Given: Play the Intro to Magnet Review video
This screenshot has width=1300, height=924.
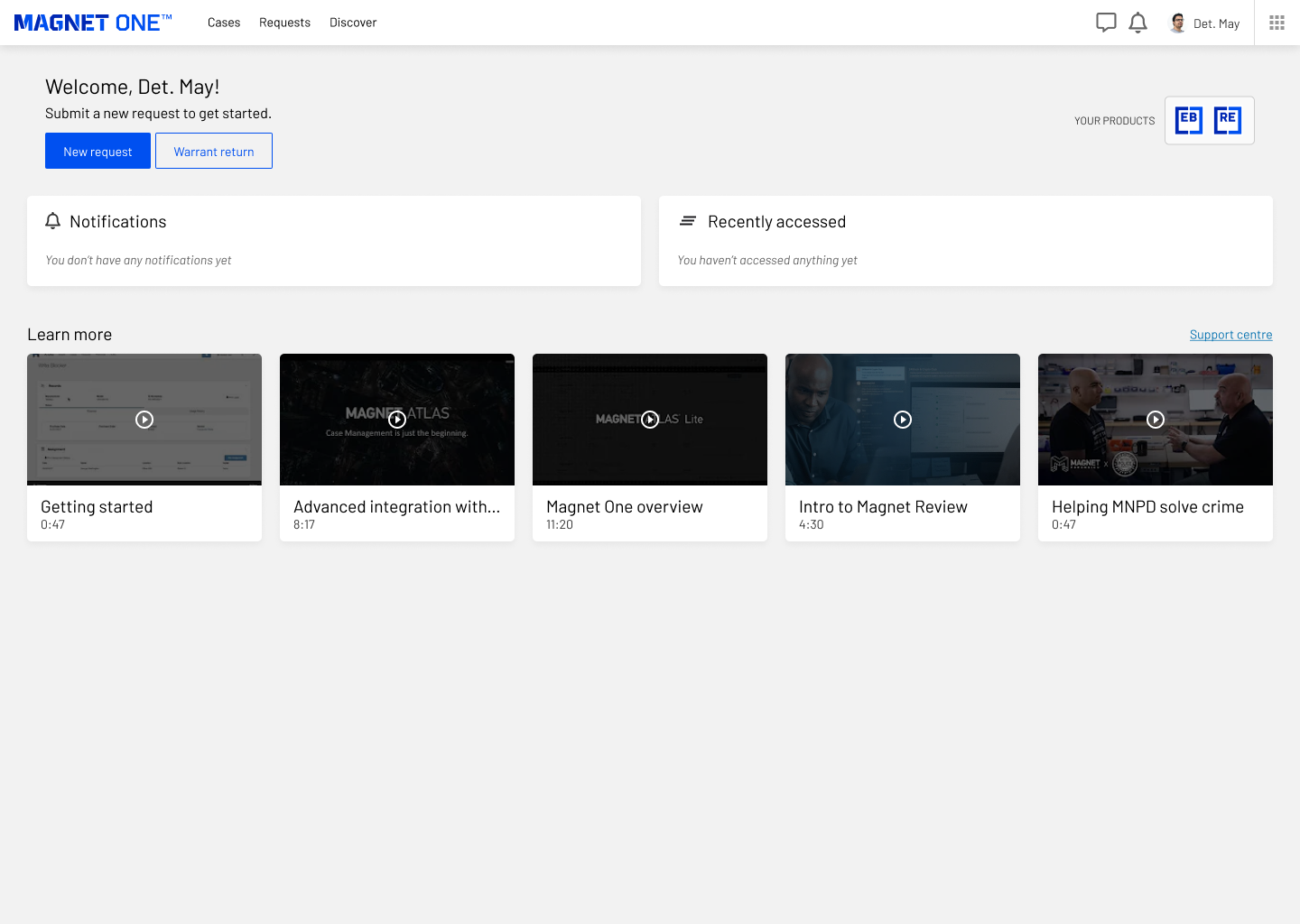Looking at the screenshot, I should click(903, 420).
